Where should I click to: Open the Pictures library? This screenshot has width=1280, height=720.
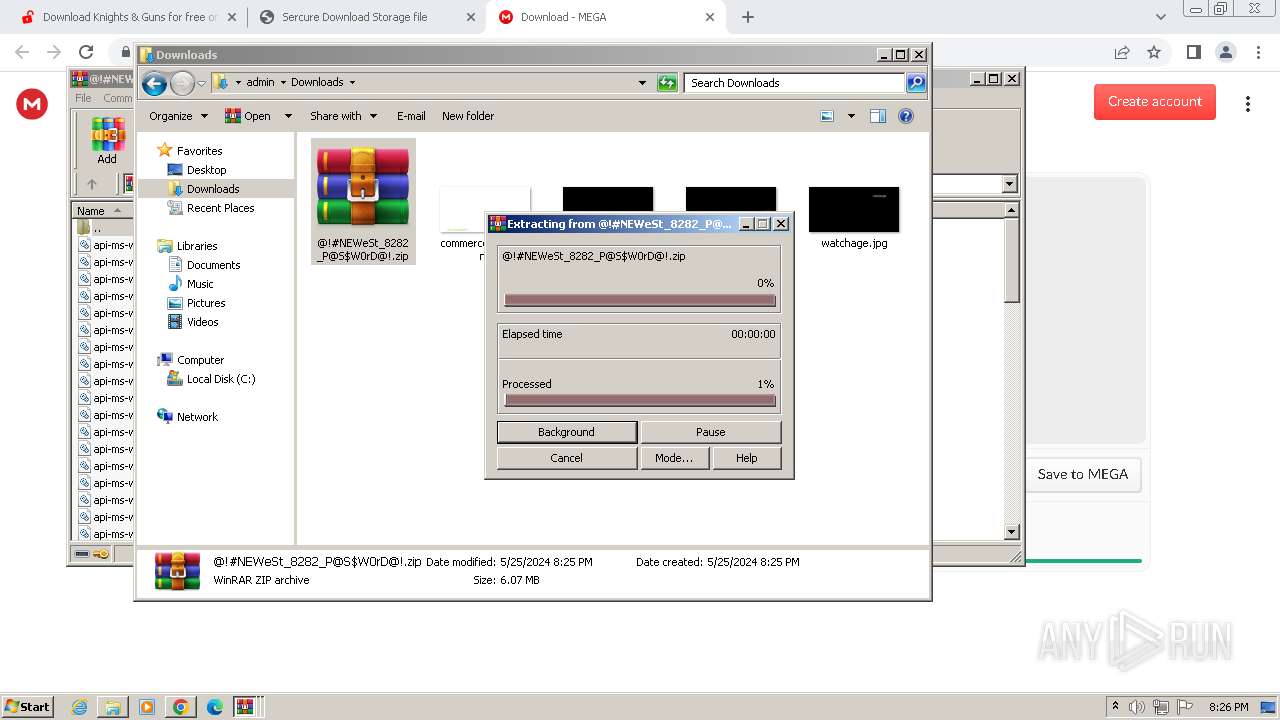206,303
